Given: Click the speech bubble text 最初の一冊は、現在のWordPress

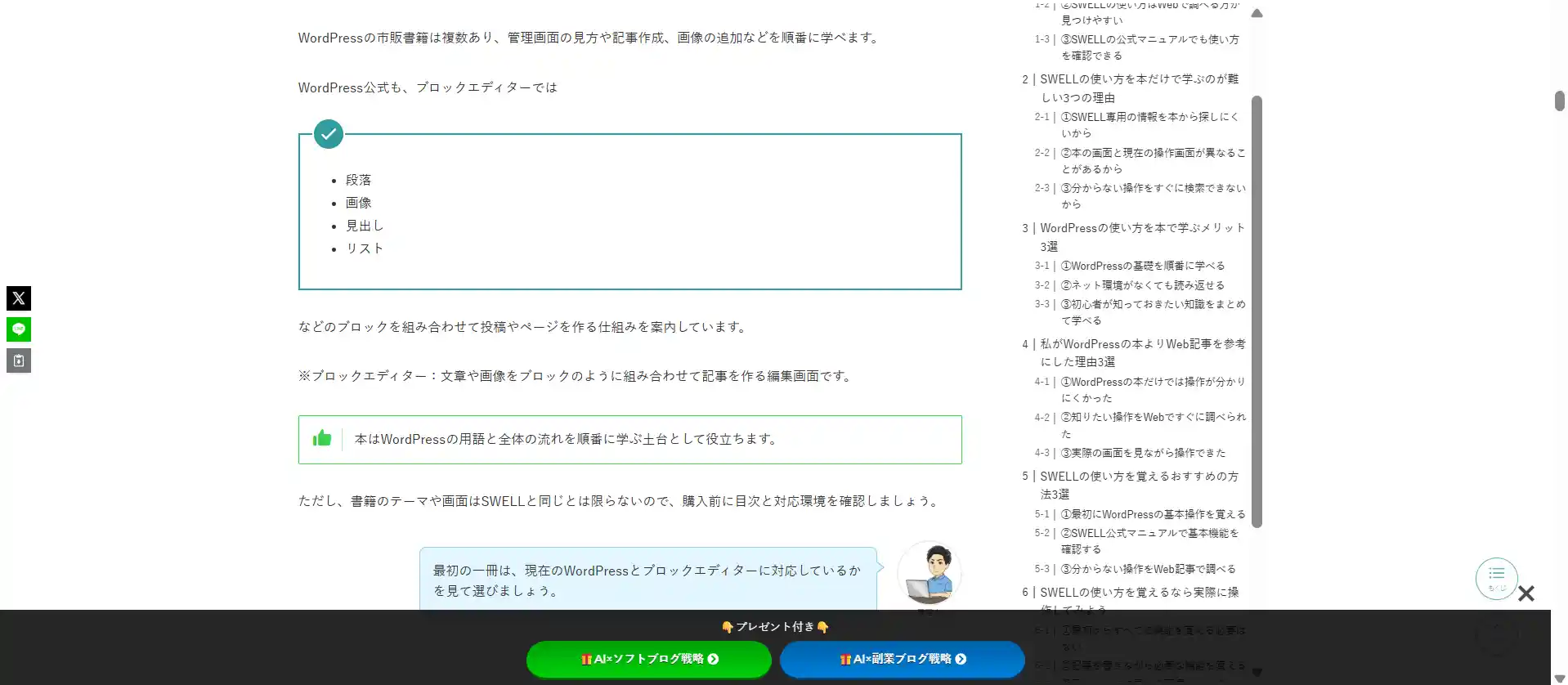Looking at the screenshot, I should point(647,580).
